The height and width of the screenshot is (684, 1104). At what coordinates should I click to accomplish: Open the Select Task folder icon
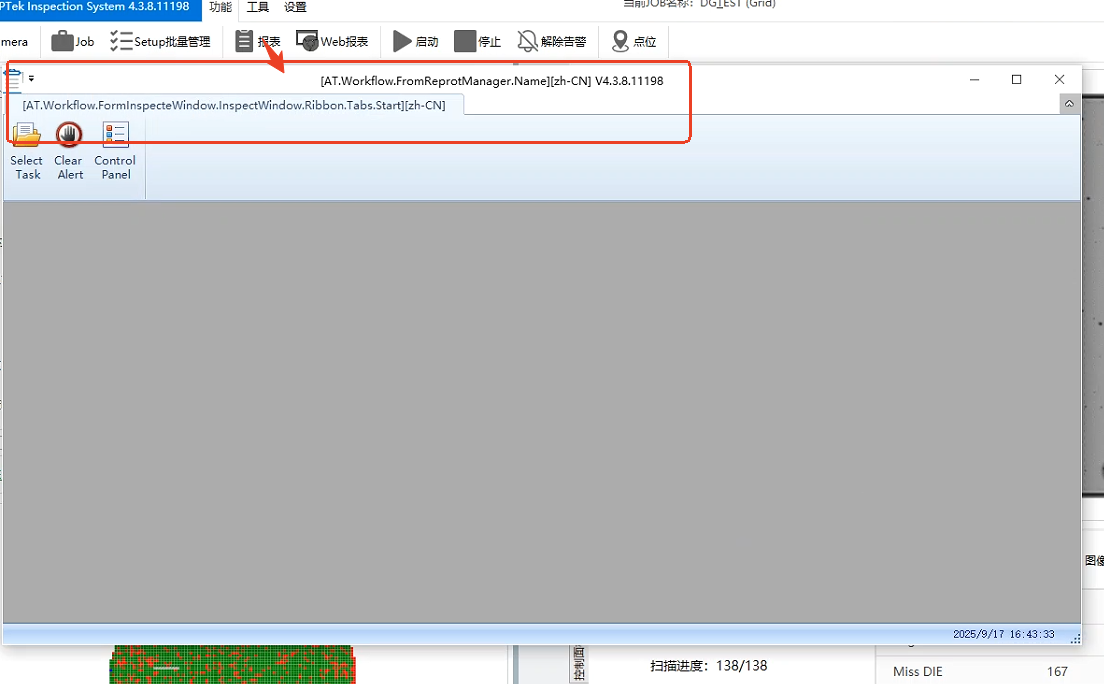click(x=27, y=135)
